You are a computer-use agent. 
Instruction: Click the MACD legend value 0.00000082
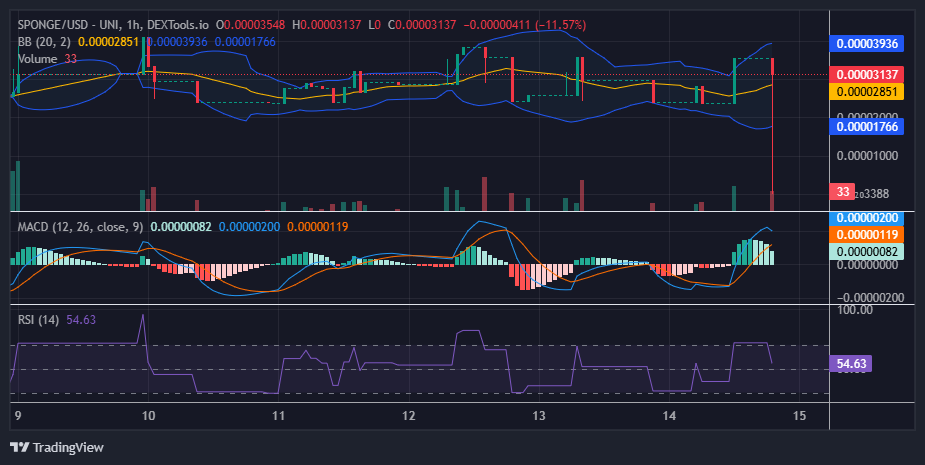pos(181,227)
